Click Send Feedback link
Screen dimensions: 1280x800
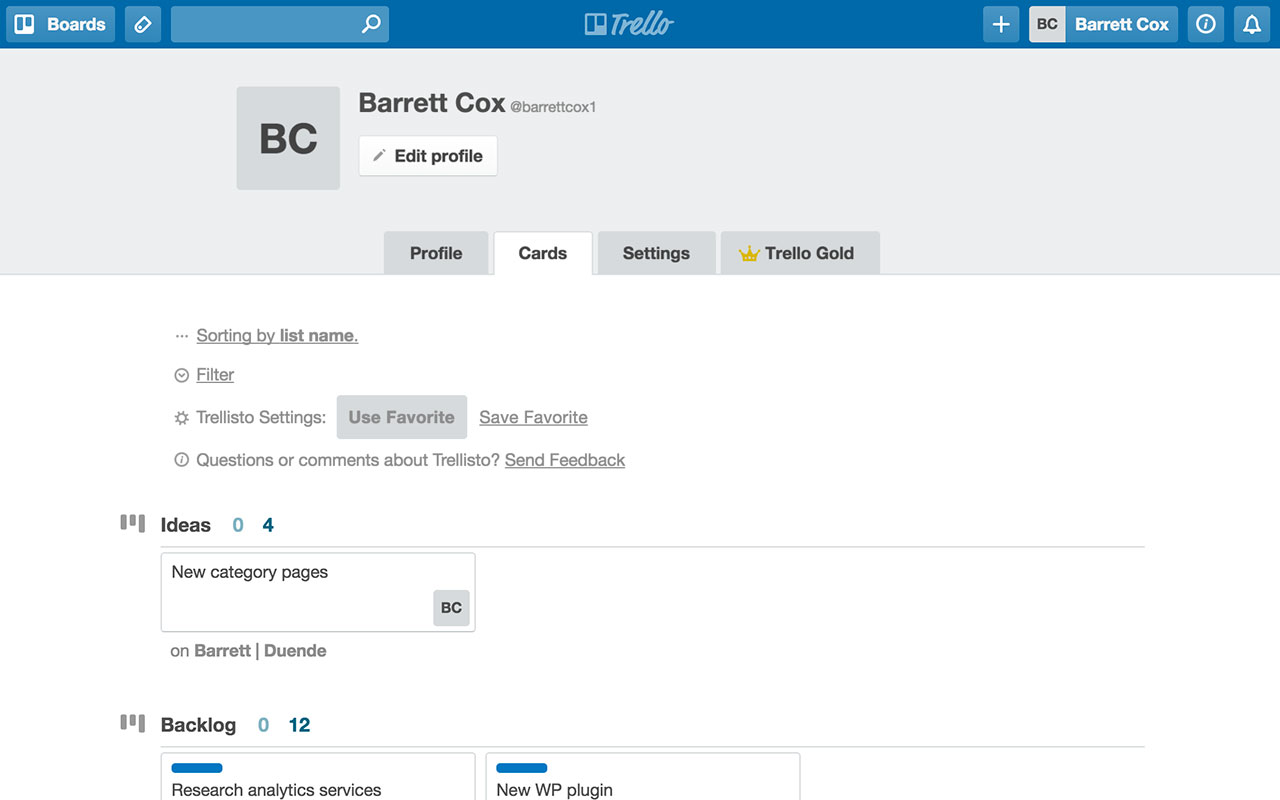coord(565,460)
